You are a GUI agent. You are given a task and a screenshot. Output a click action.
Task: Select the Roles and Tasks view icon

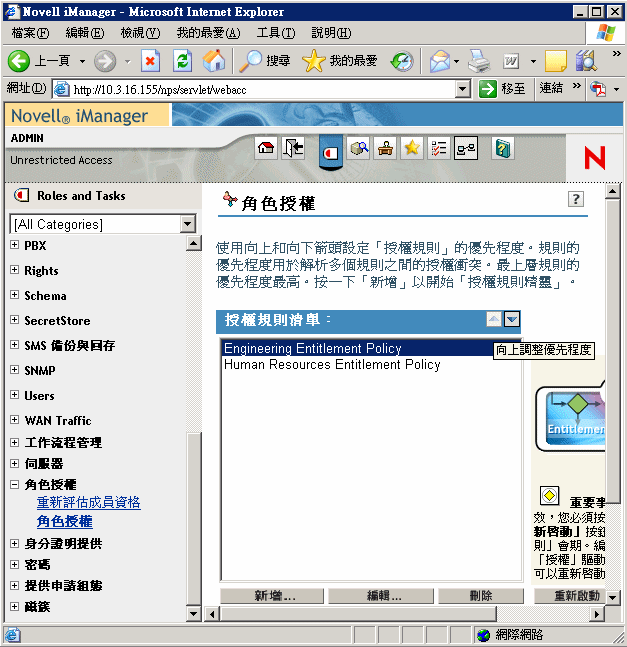pos(331,153)
